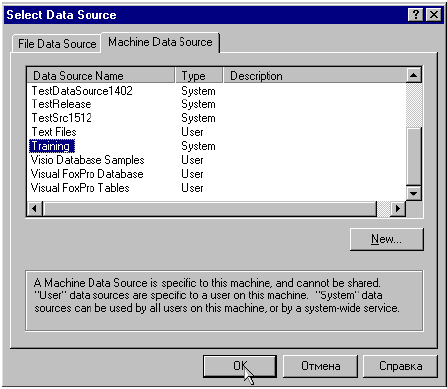Click the title bar help question mark
Screen dimensions: 447x389
coord(416,15)
